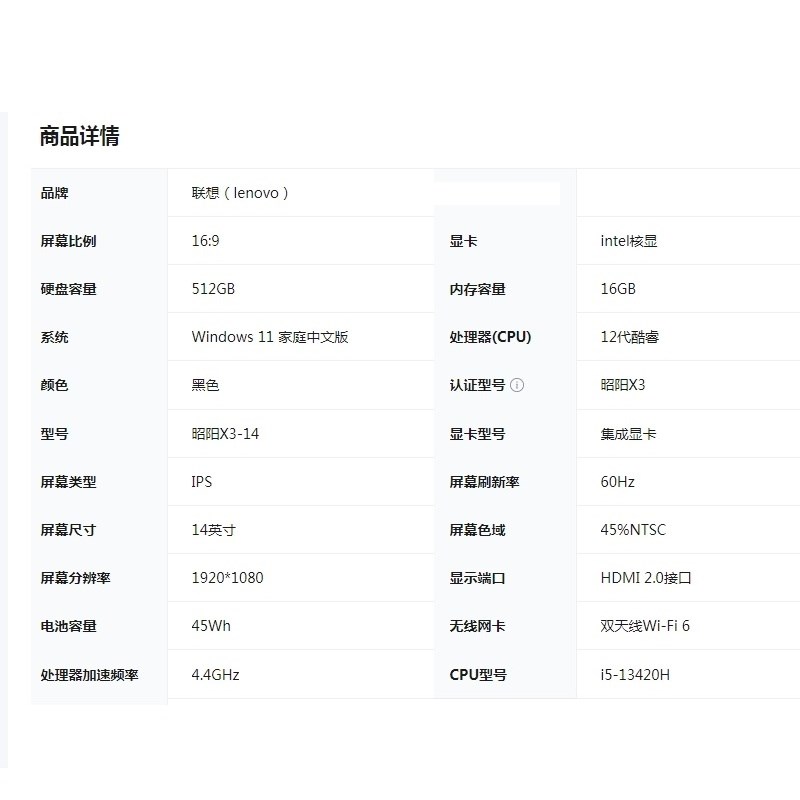Select the 45Wh battery value
The image size is (800, 800).
pyautogui.click(x=211, y=626)
